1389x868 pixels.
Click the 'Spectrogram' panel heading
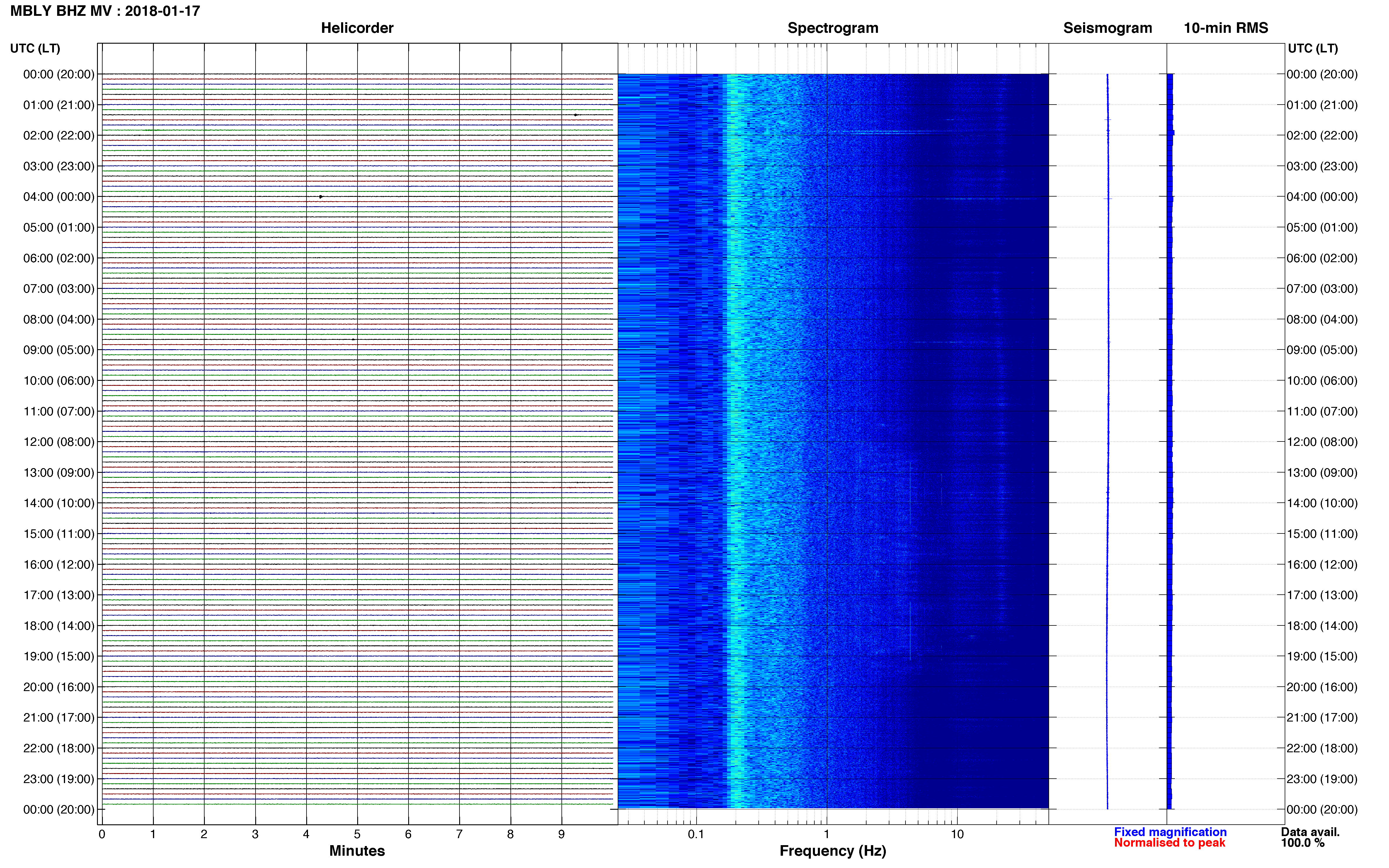pyautogui.click(x=833, y=28)
